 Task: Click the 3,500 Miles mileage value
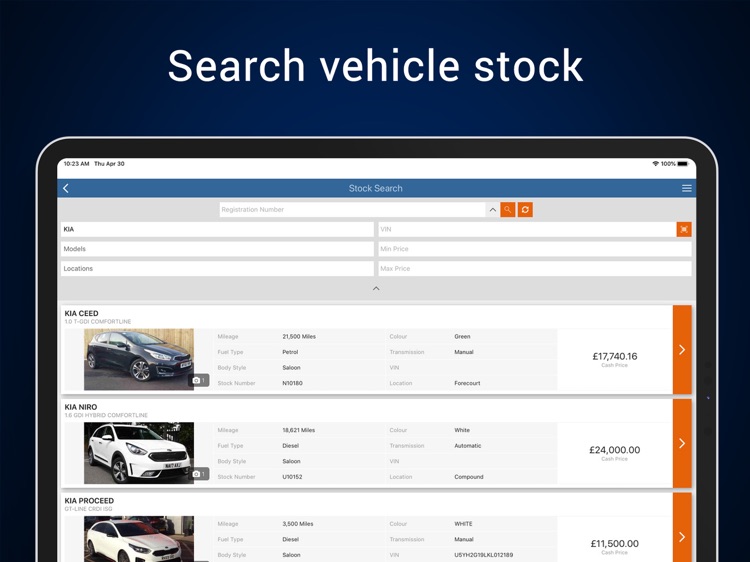[298, 524]
